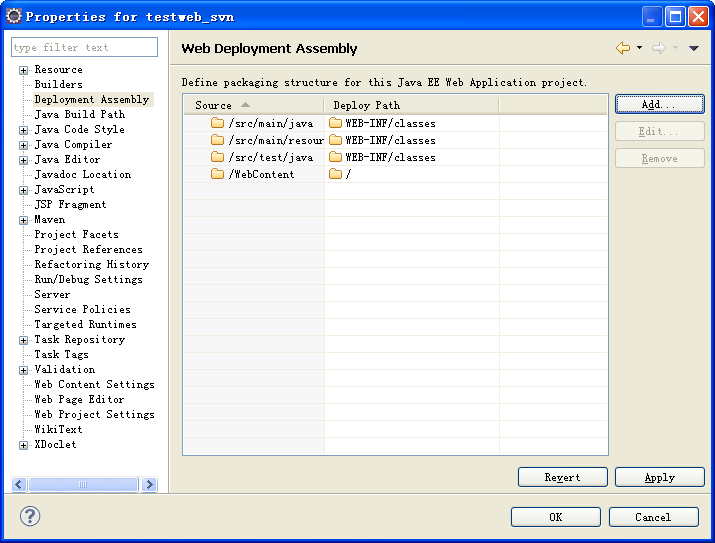Click the help question mark icon

(30, 516)
